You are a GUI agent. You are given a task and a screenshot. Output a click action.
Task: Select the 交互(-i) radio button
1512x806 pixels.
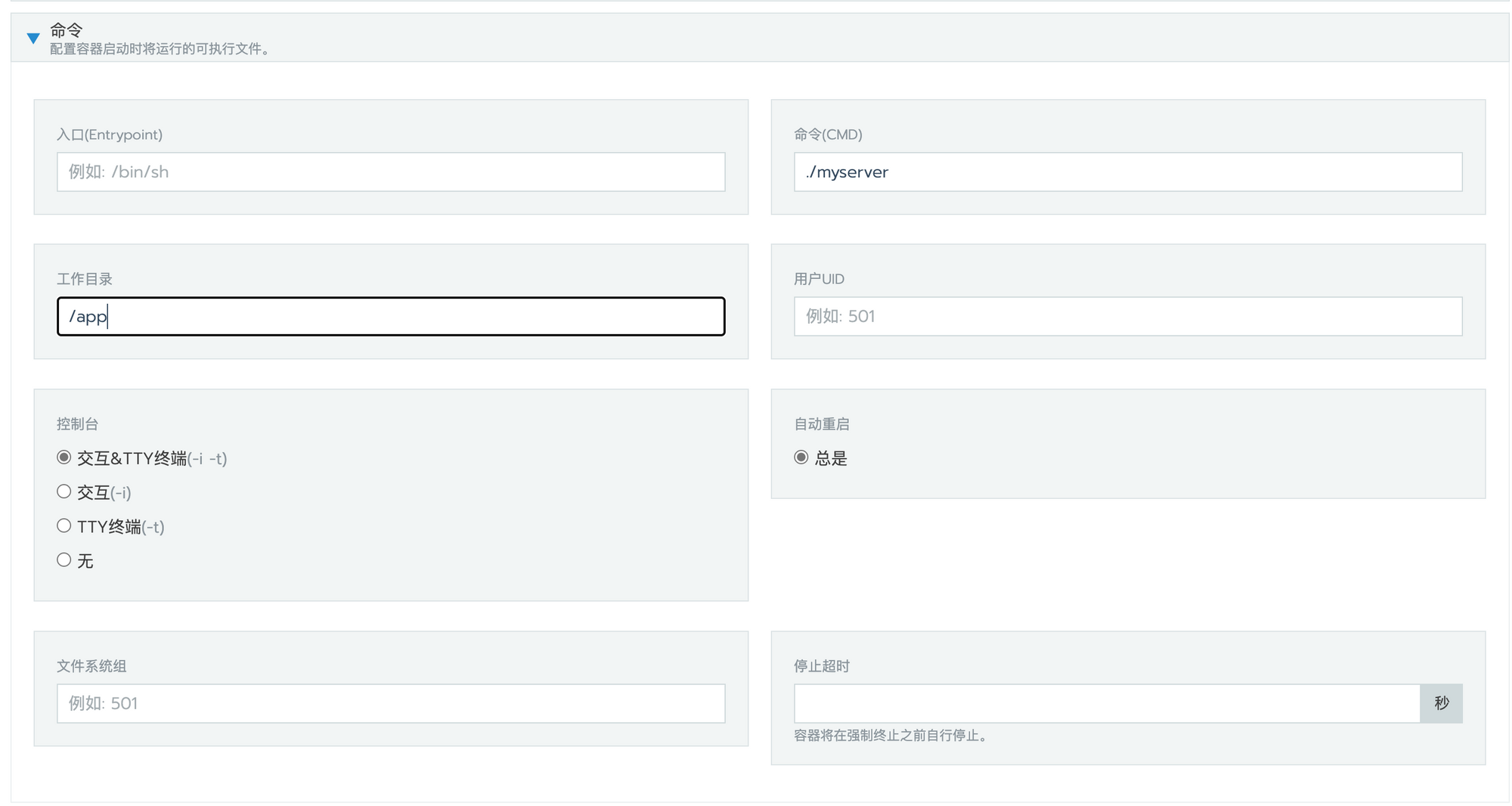click(x=64, y=491)
